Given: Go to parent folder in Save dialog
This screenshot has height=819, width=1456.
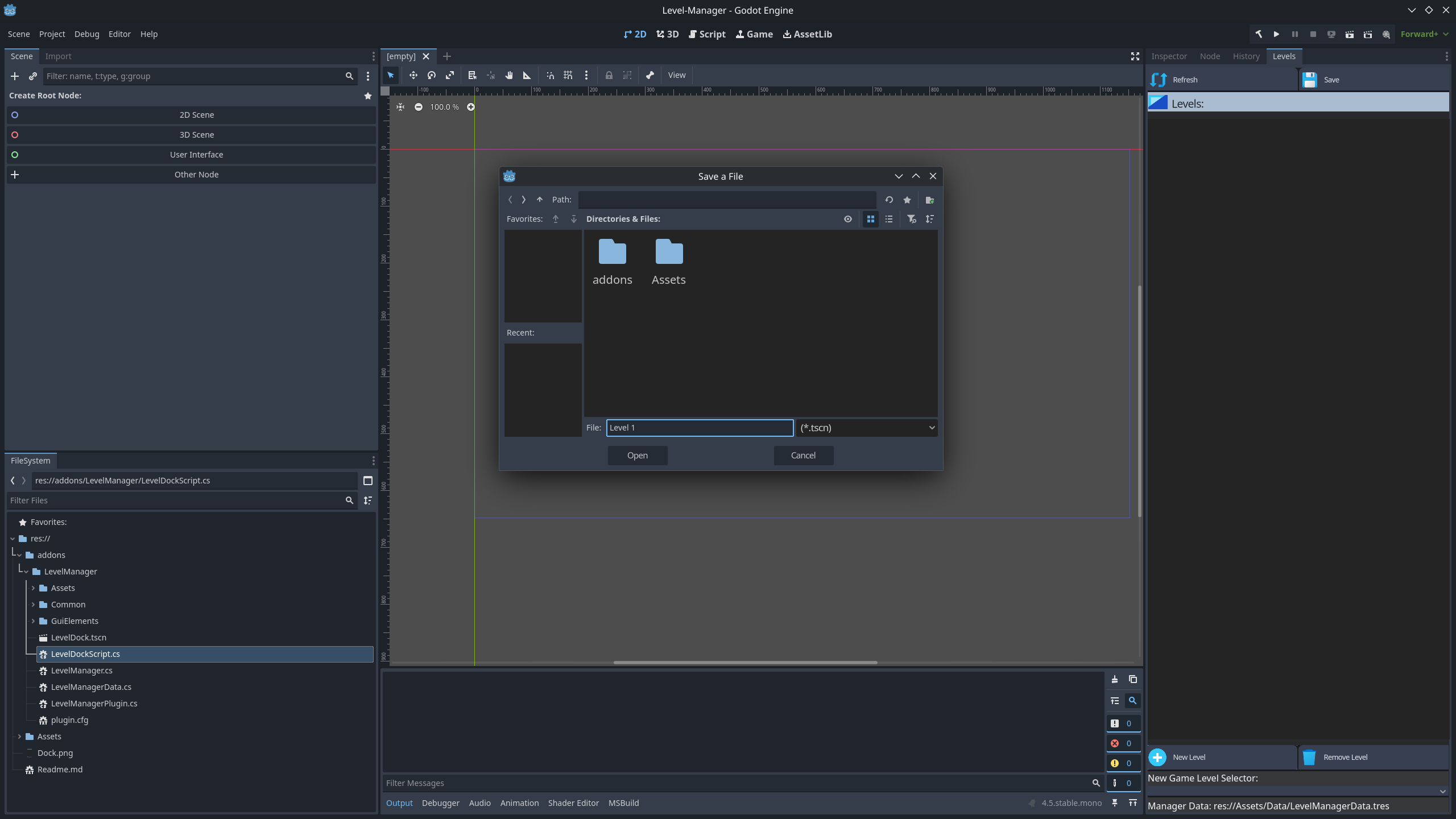Looking at the screenshot, I should coord(540,200).
